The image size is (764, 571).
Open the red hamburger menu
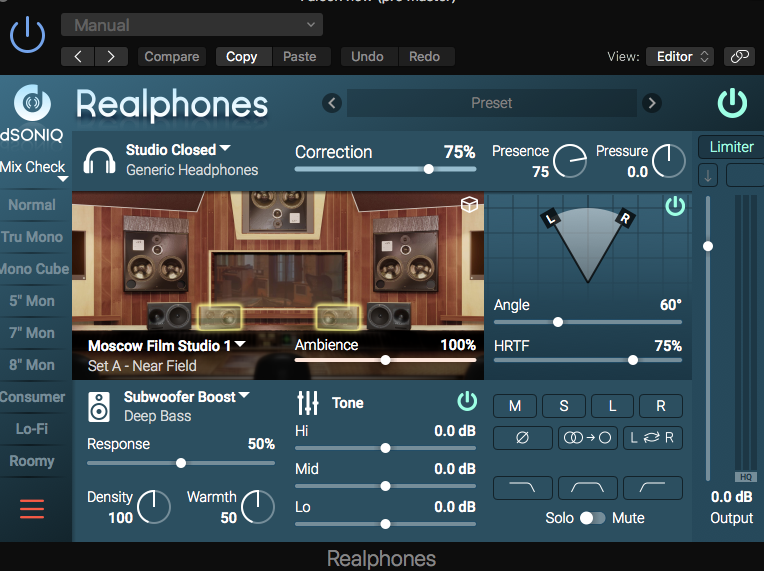click(x=32, y=509)
